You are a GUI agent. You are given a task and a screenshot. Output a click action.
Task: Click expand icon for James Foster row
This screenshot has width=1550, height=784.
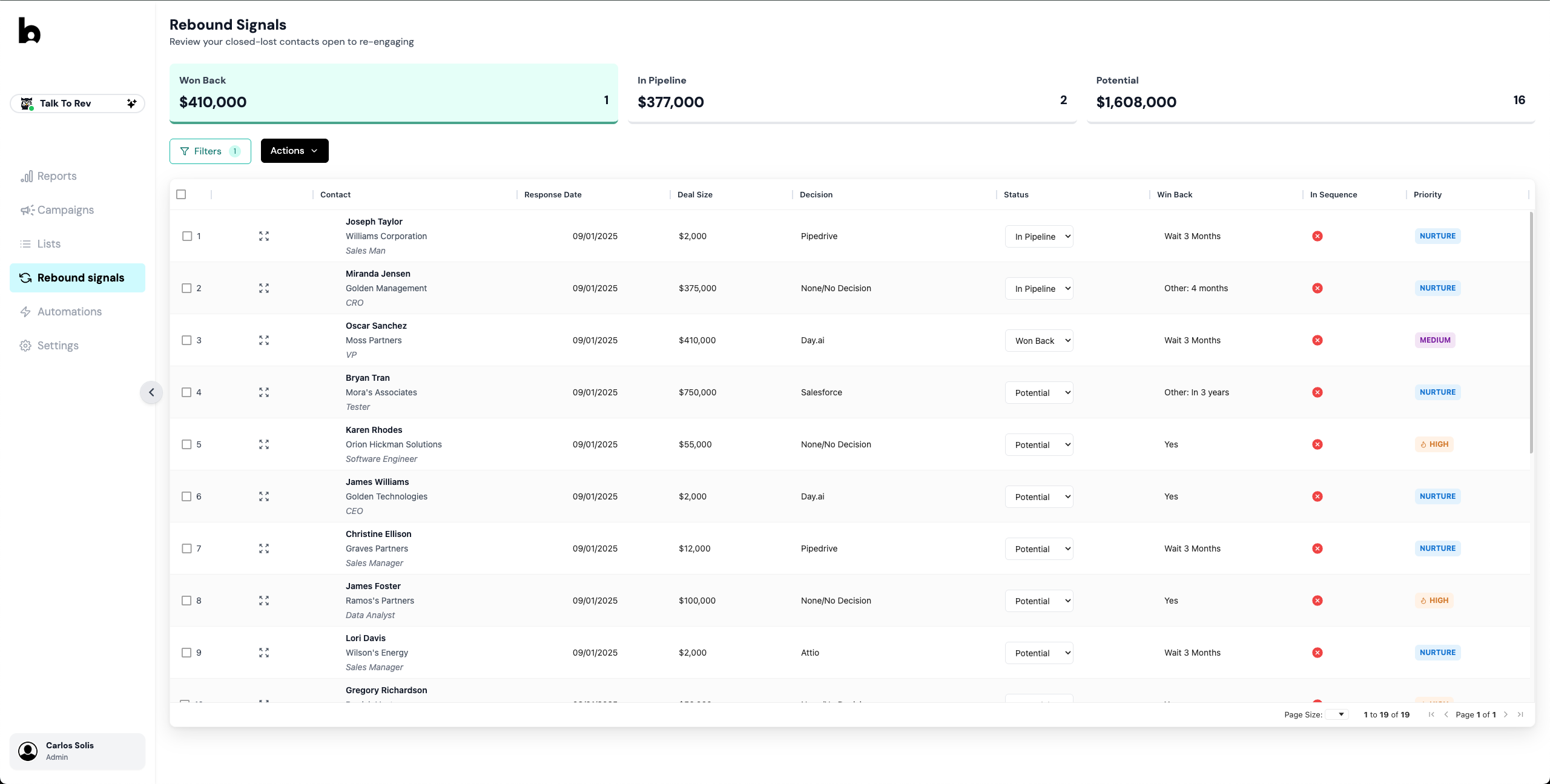click(264, 601)
